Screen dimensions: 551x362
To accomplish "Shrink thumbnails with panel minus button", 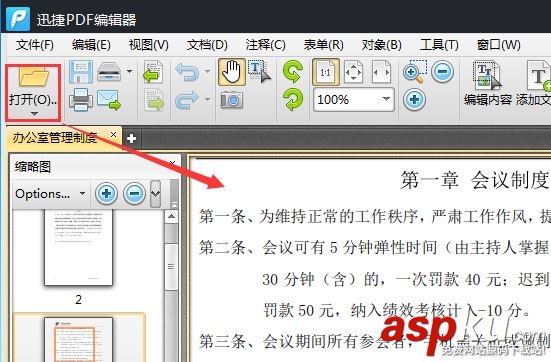I will click(134, 193).
